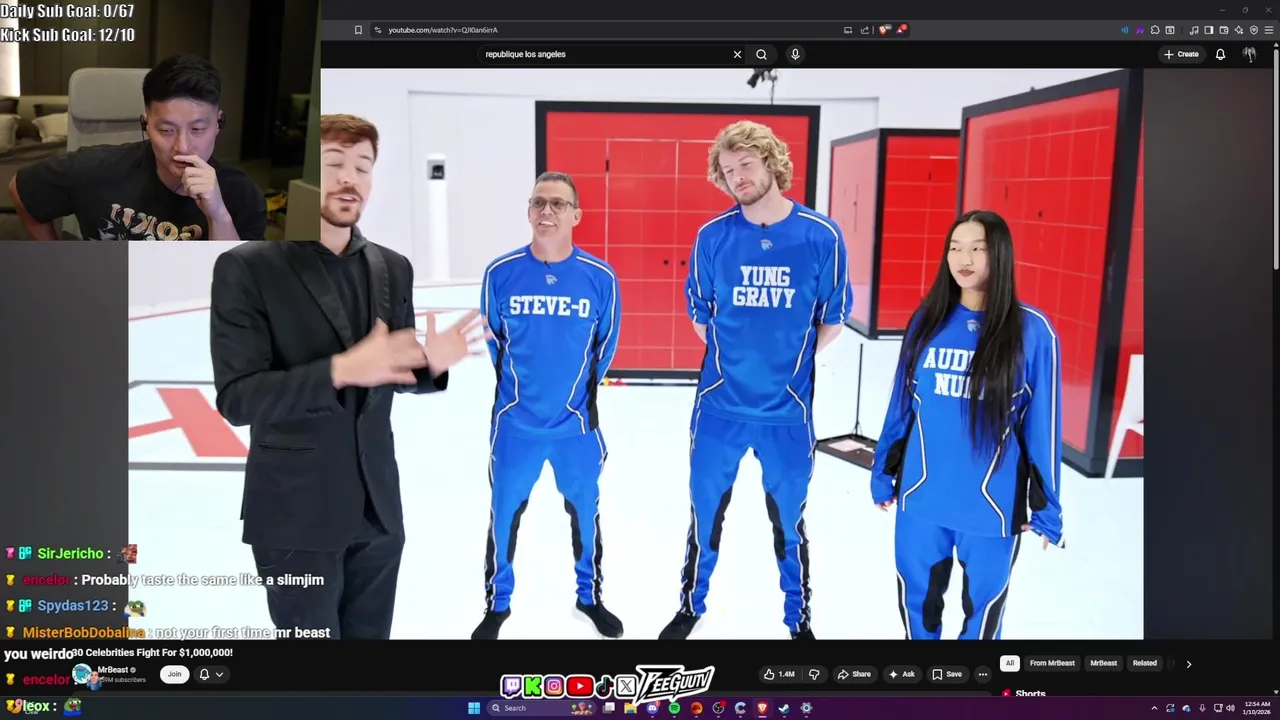
Task: Click the browser share page icon
Action: 865,30
